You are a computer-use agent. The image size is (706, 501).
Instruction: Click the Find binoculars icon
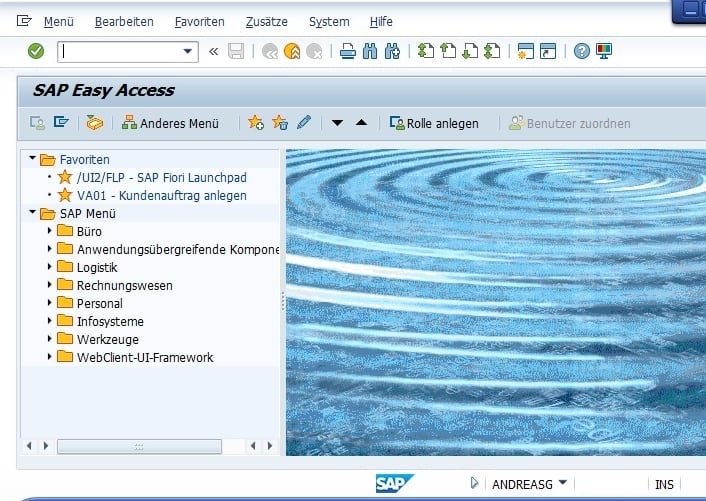pyautogui.click(x=370, y=51)
